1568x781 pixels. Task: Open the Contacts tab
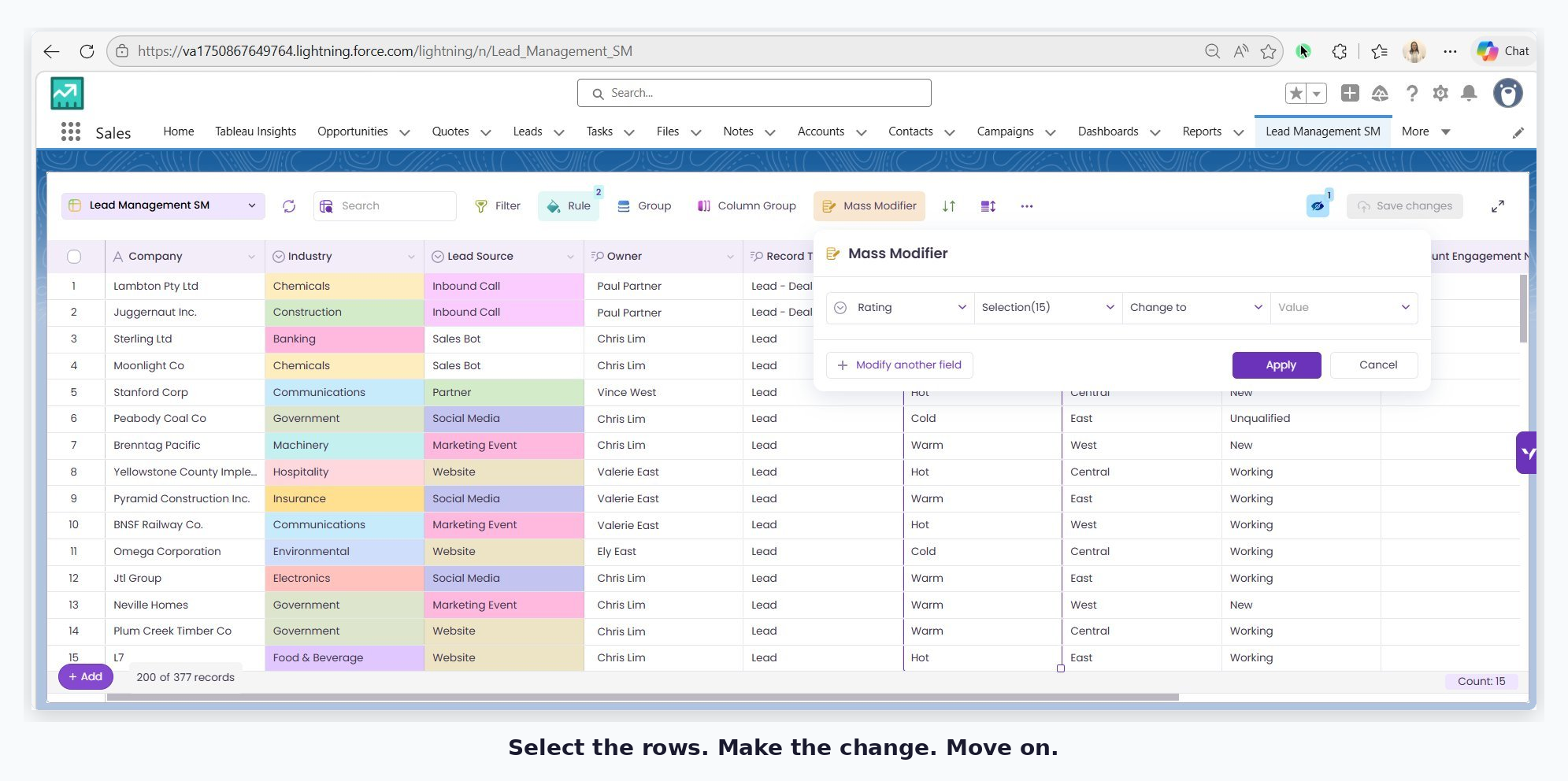[910, 131]
